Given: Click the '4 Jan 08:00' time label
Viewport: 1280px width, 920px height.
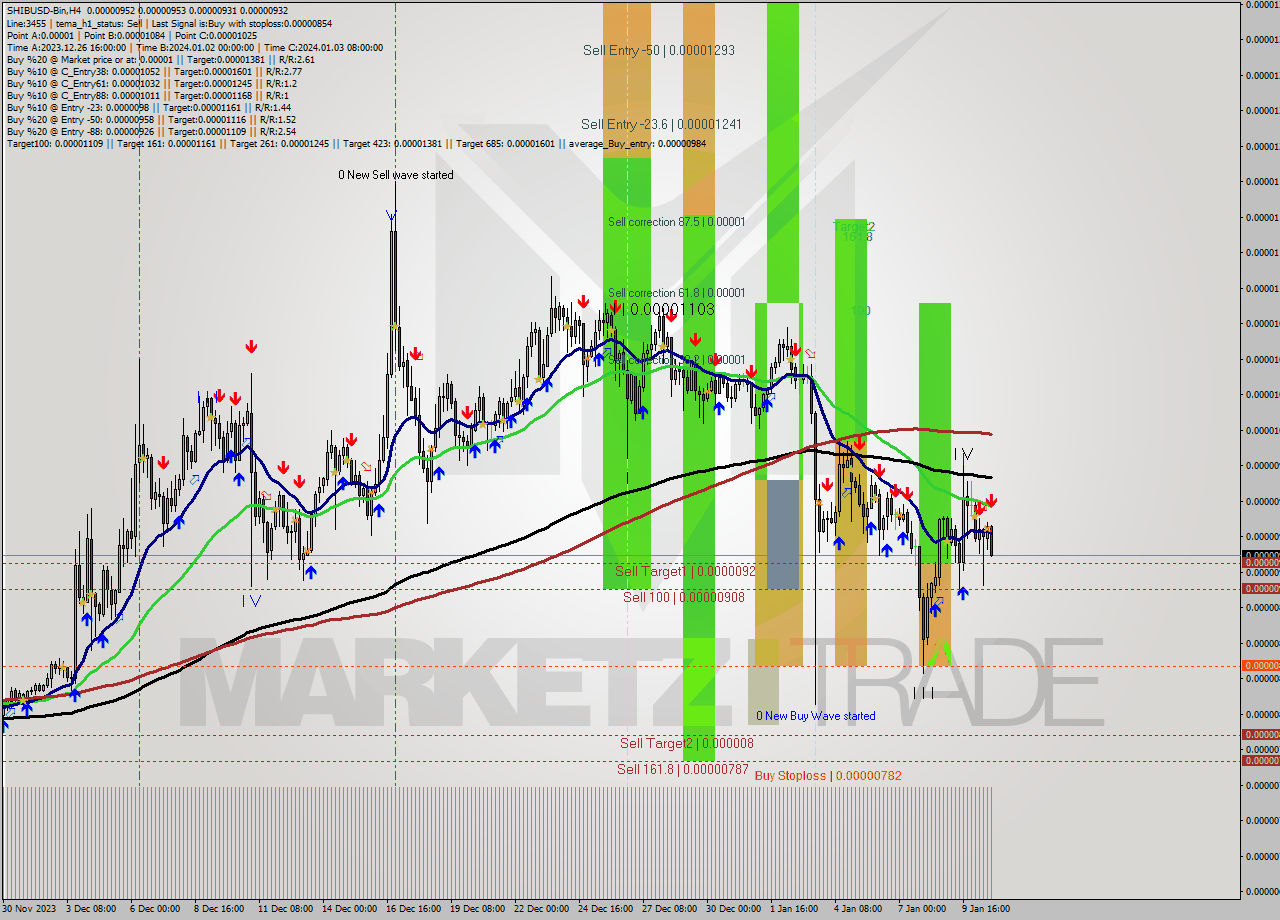Looking at the screenshot, I should [858, 909].
